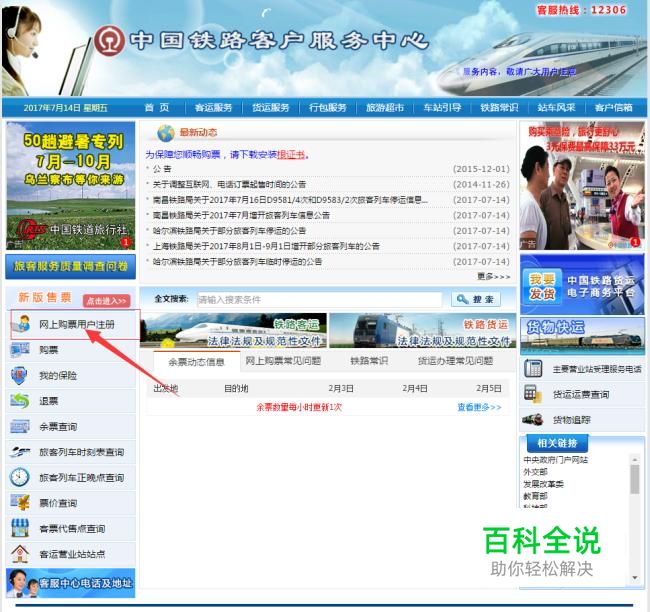Open 余票查询 sidebar link
The image size is (650, 612).
point(58,427)
